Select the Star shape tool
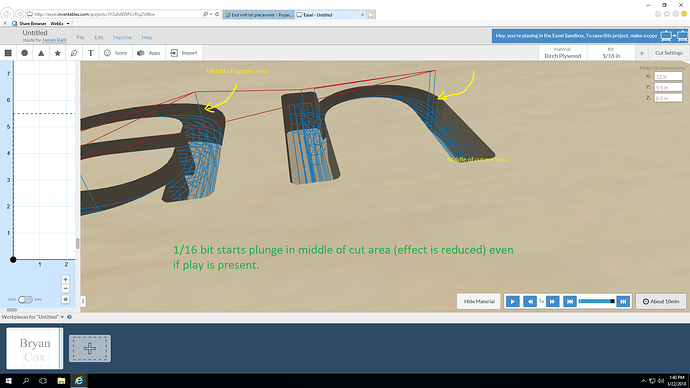This screenshot has height=388, width=690. point(58,53)
